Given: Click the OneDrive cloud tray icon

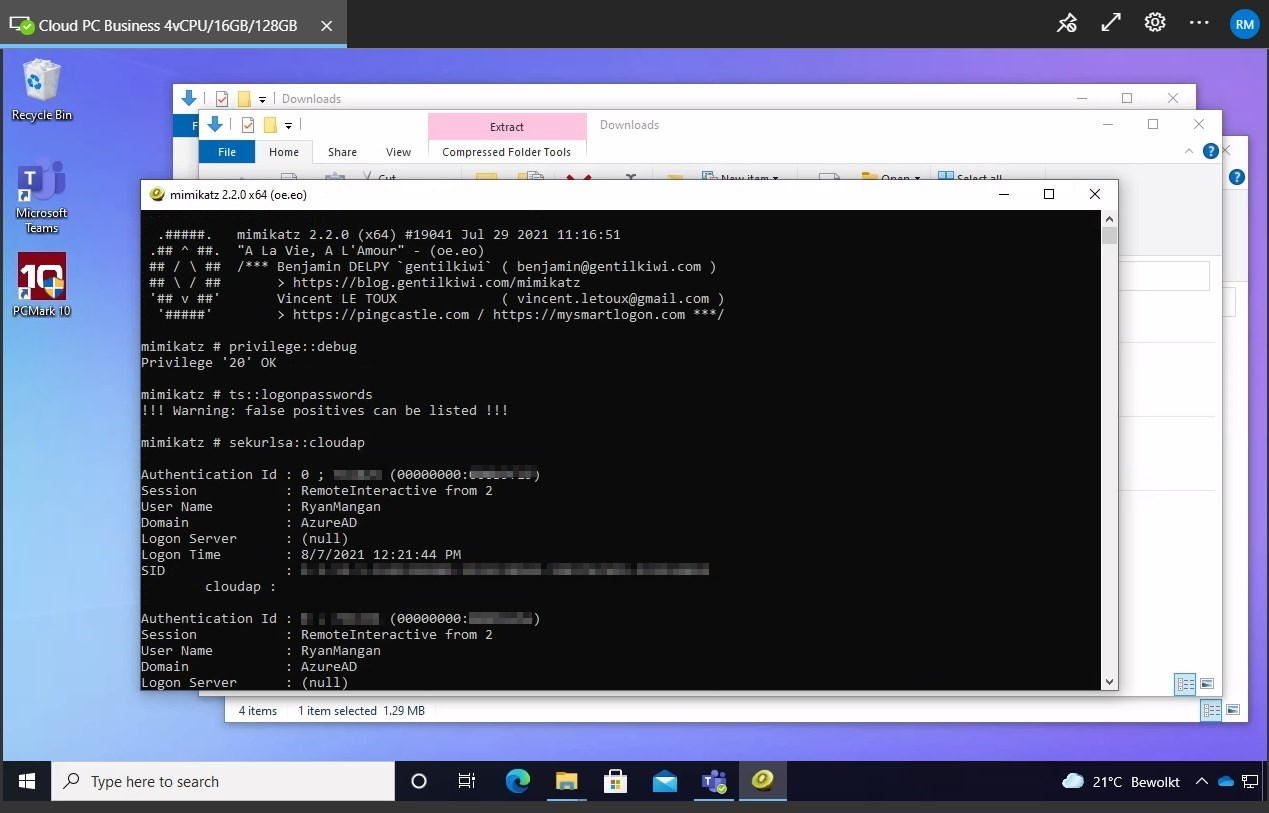Looking at the screenshot, I should [1227, 782].
